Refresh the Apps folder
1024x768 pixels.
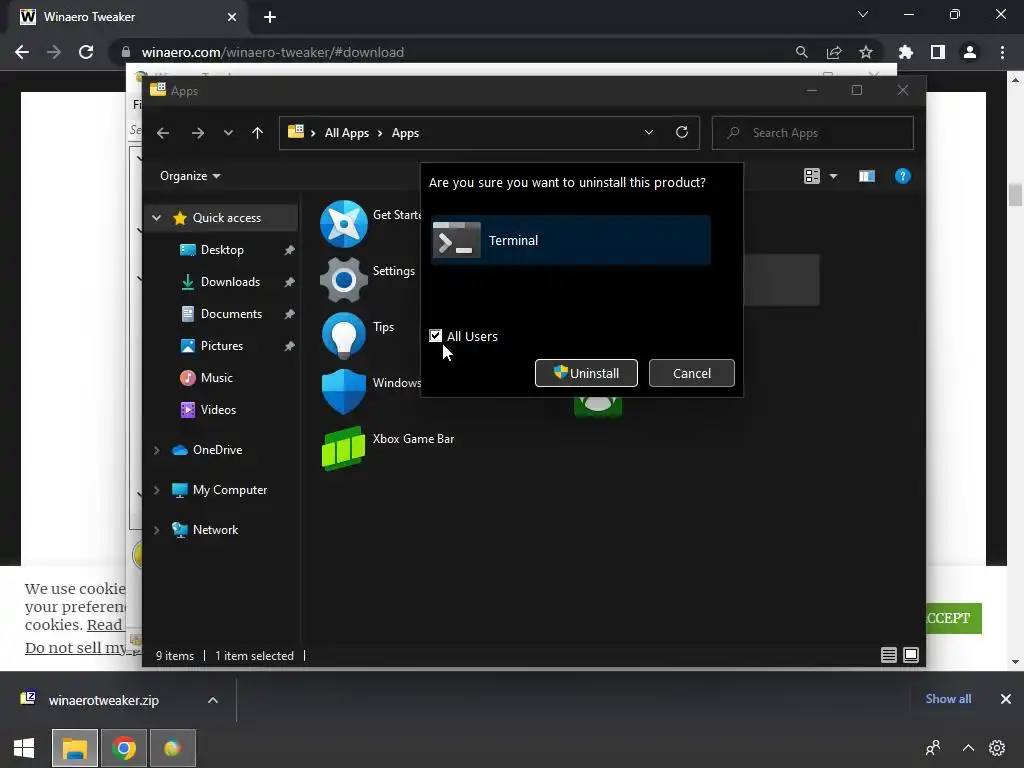click(x=682, y=132)
